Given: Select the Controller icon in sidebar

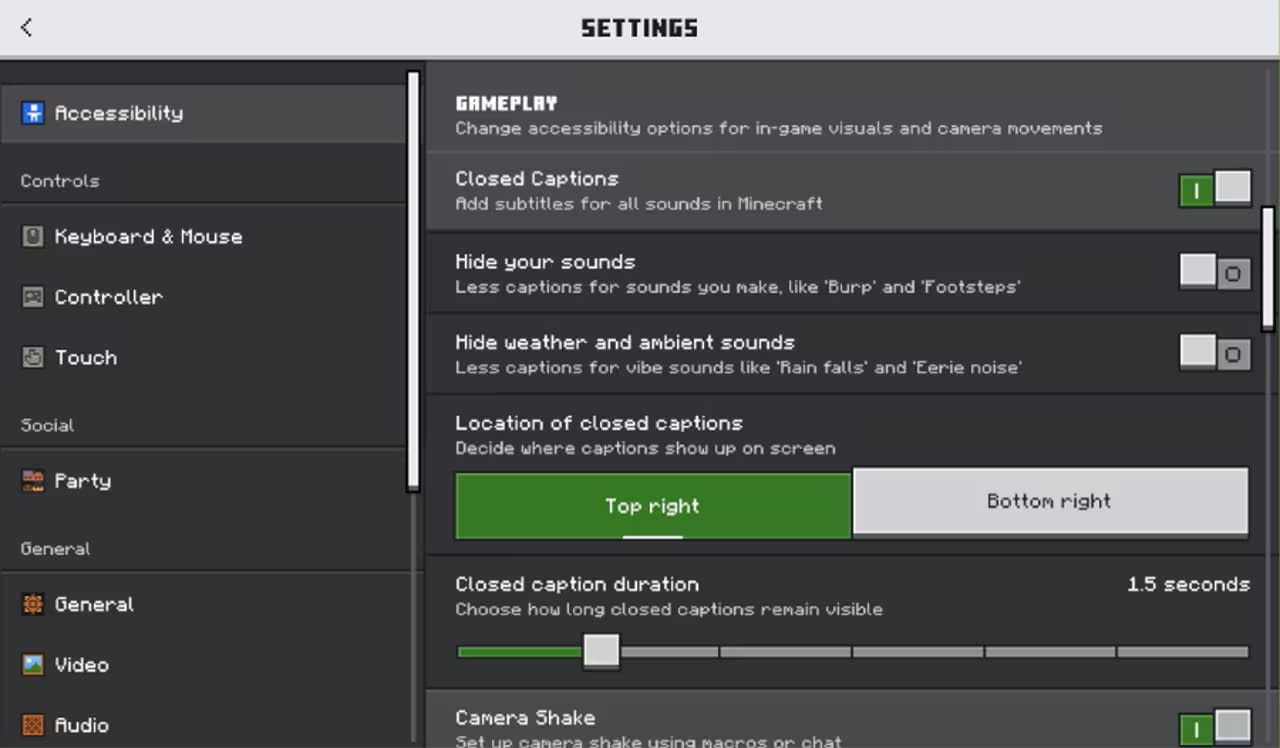Looking at the screenshot, I should 33,297.
